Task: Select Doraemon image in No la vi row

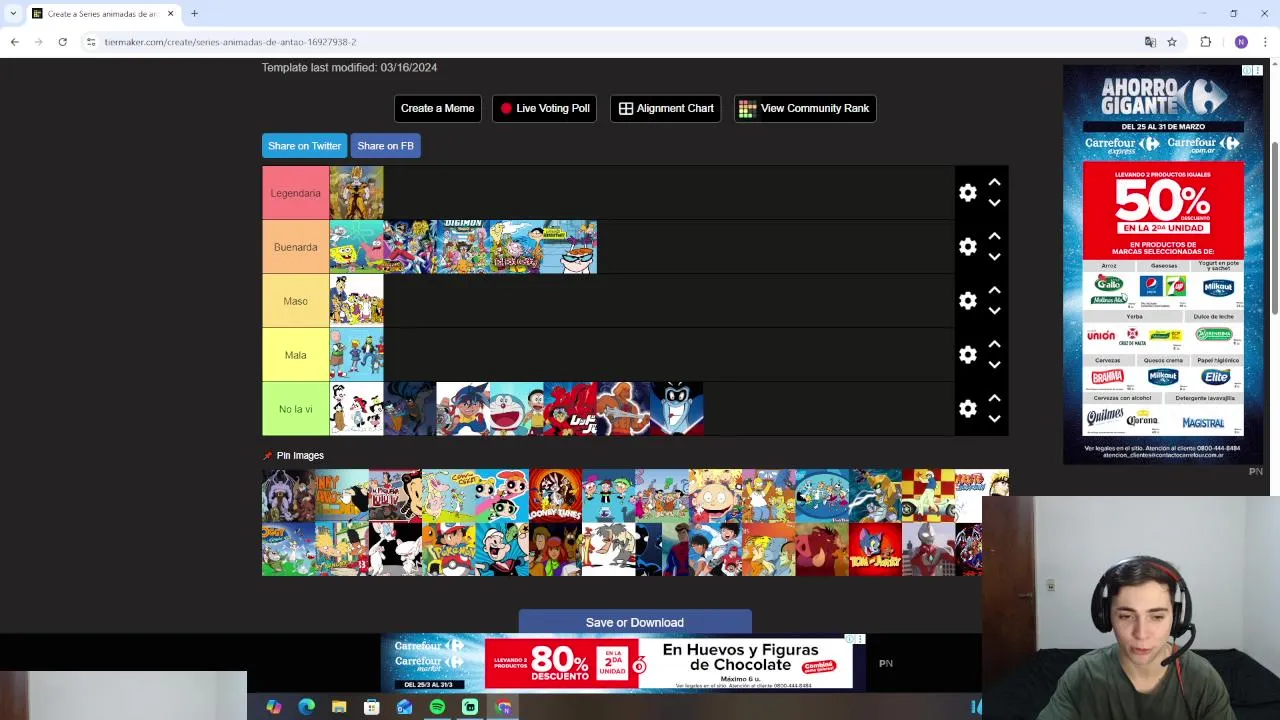Action: click(516, 409)
